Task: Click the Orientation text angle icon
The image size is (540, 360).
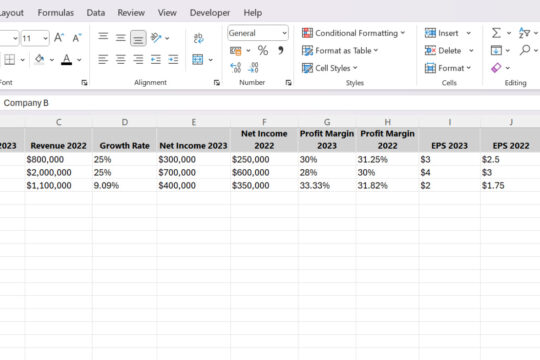Action: (156, 38)
